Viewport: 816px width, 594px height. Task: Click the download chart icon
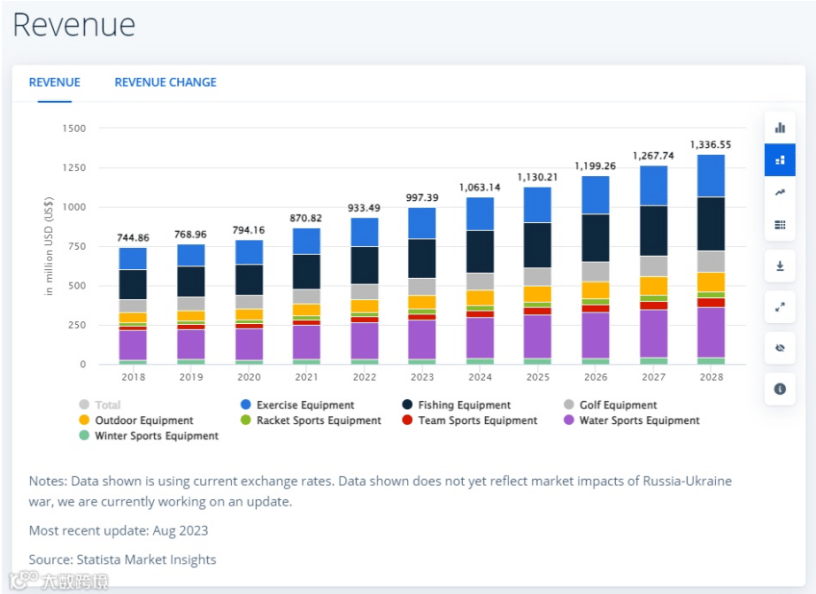click(x=780, y=268)
